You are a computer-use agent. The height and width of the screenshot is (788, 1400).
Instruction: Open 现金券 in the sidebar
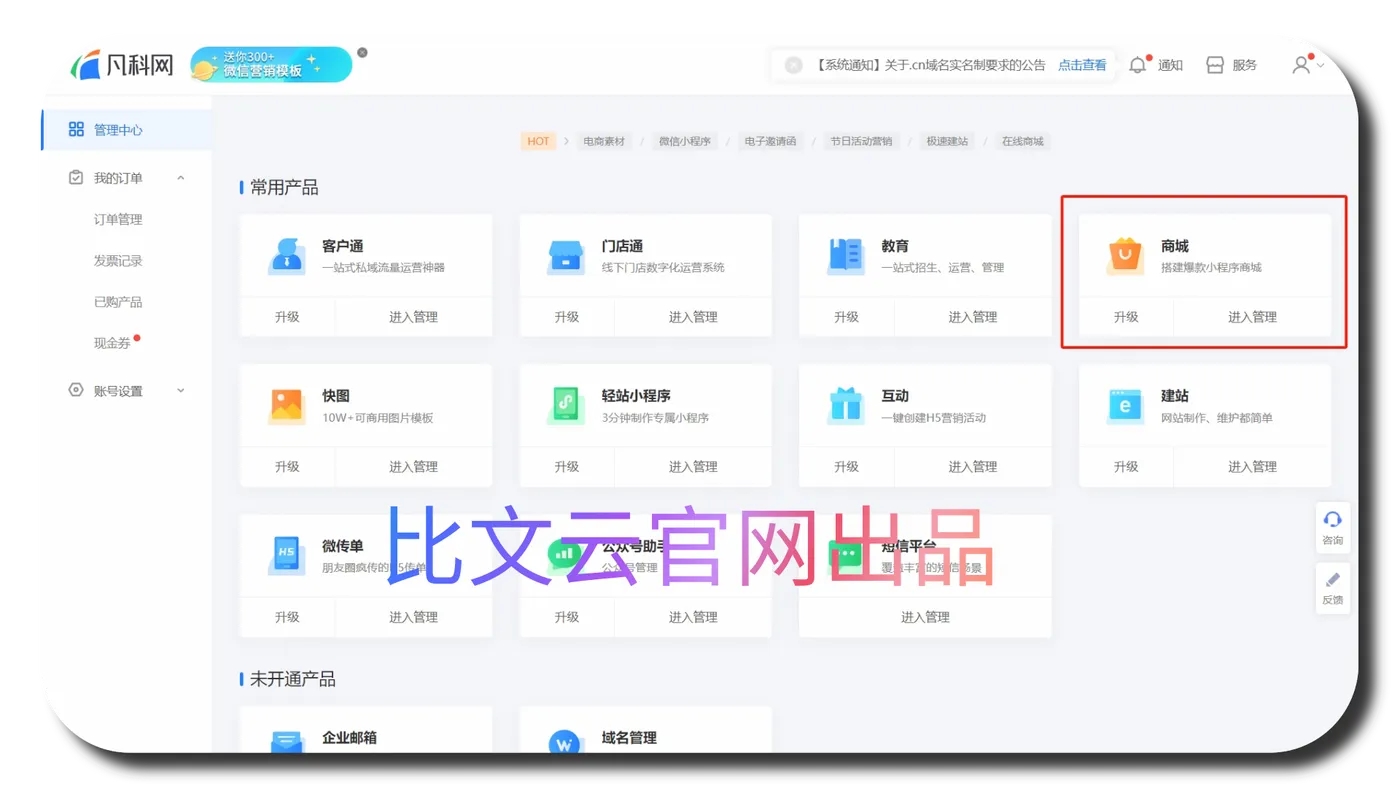point(112,343)
